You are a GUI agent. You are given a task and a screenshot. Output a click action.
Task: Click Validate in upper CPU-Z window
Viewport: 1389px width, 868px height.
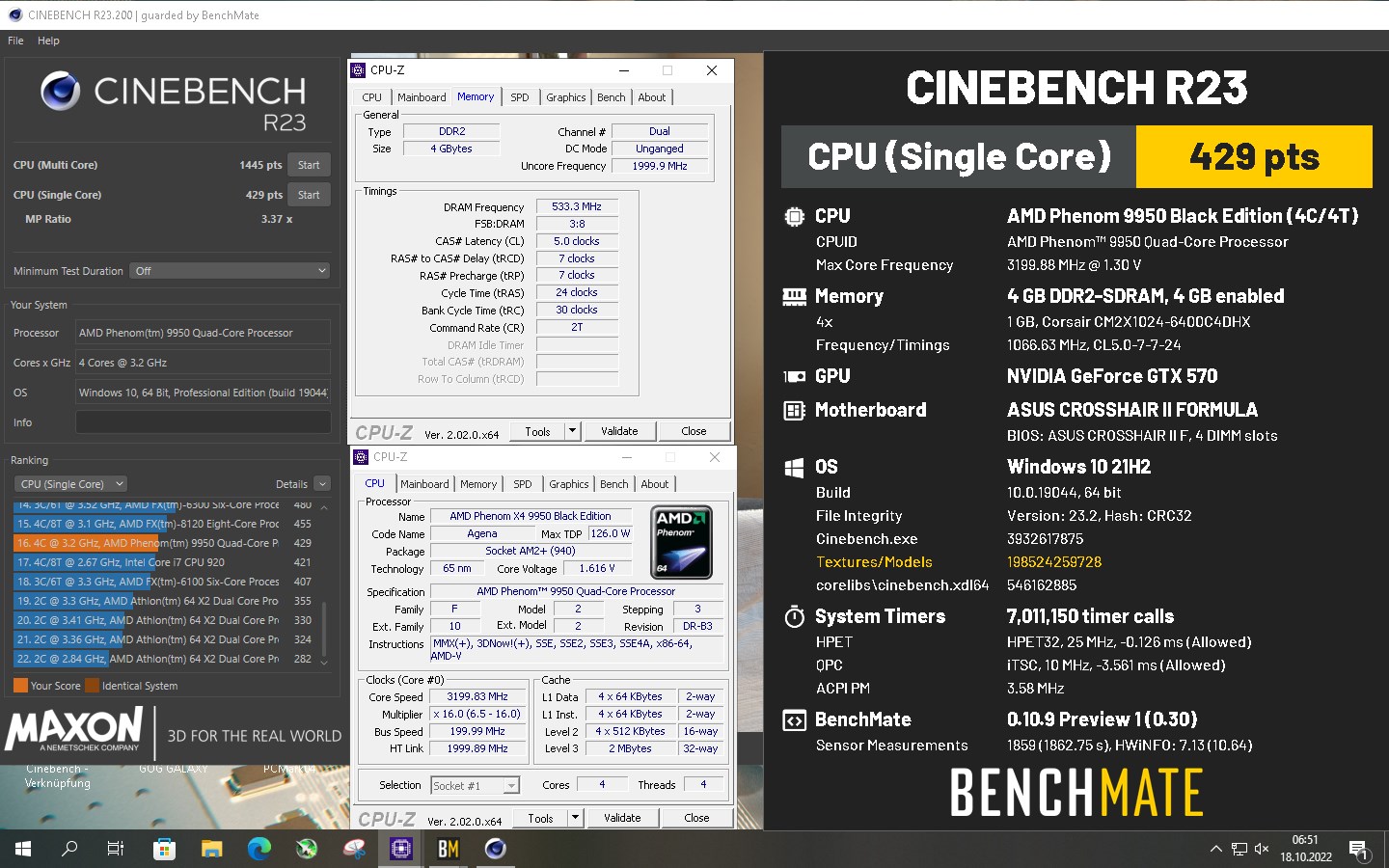pyautogui.click(x=619, y=431)
